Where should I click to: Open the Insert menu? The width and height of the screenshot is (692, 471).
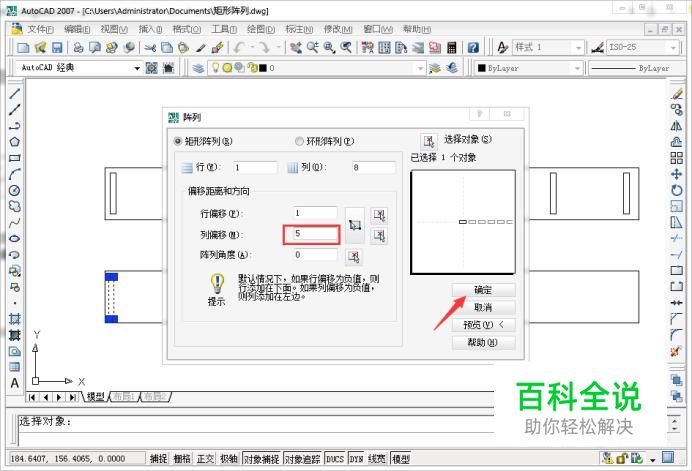150,29
